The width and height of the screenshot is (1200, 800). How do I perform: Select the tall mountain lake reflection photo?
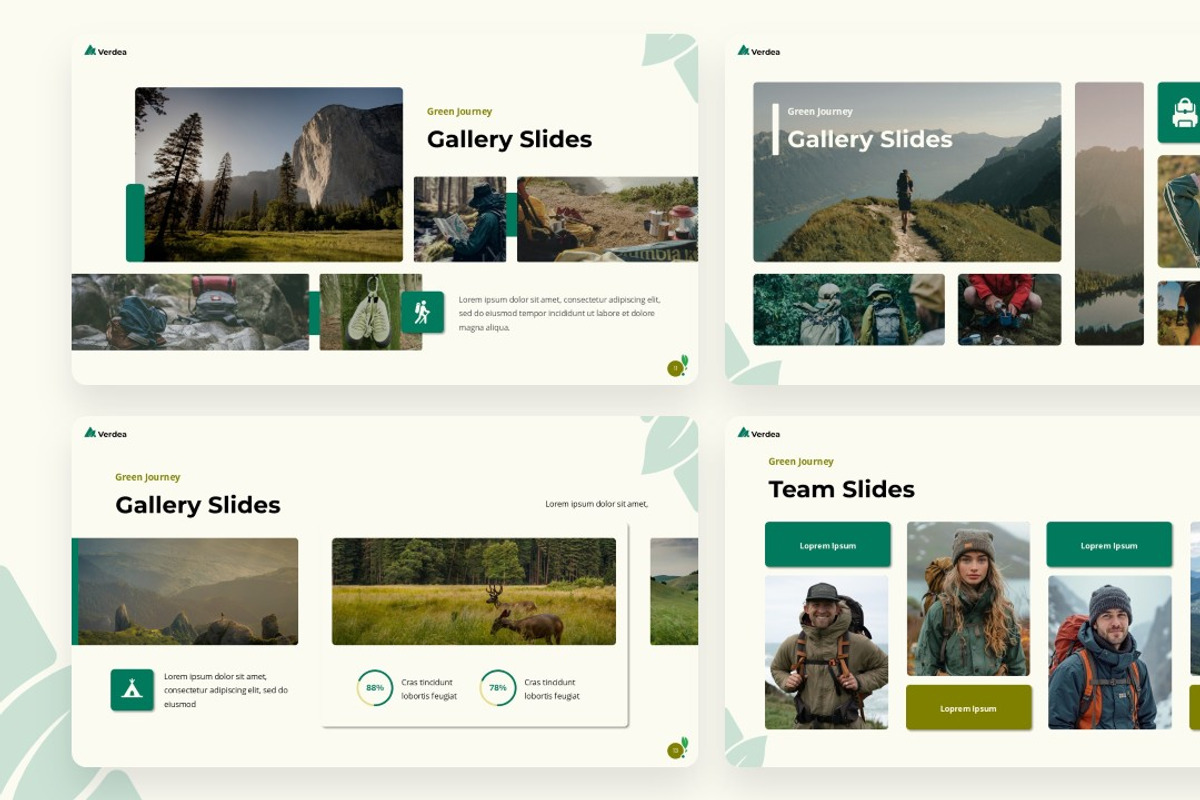[x=1109, y=214]
